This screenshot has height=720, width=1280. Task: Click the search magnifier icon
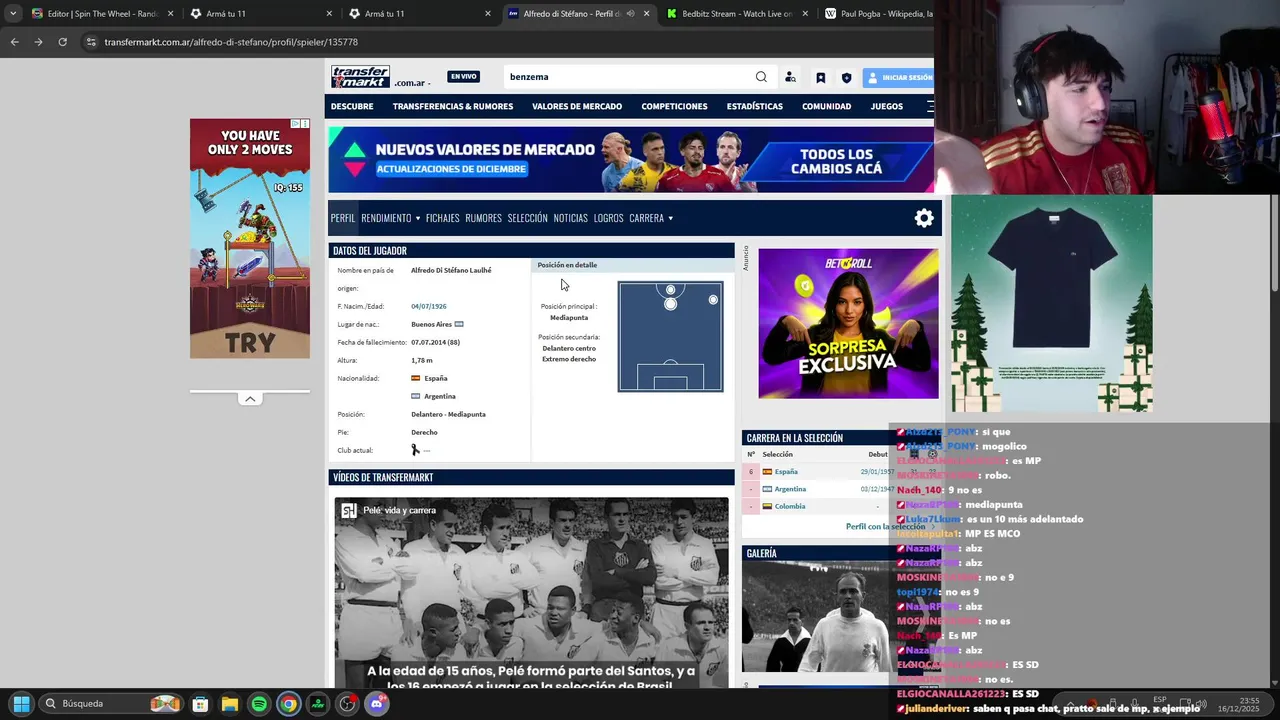pos(761,77)
